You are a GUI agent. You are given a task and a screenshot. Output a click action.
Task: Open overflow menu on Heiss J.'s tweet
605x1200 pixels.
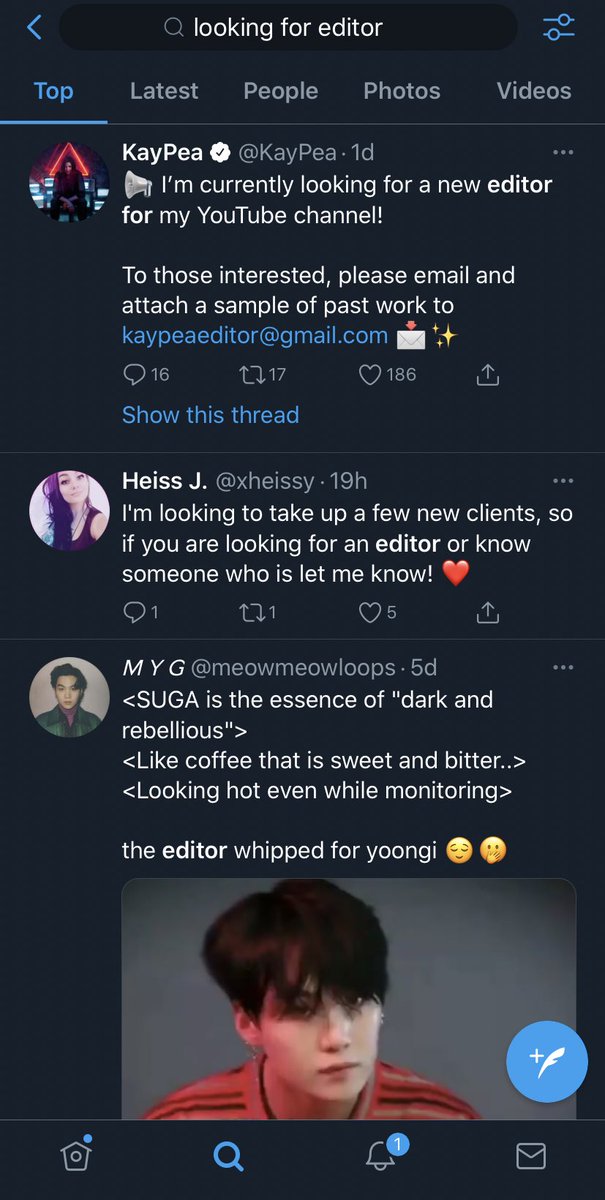[x=563, y=481]
